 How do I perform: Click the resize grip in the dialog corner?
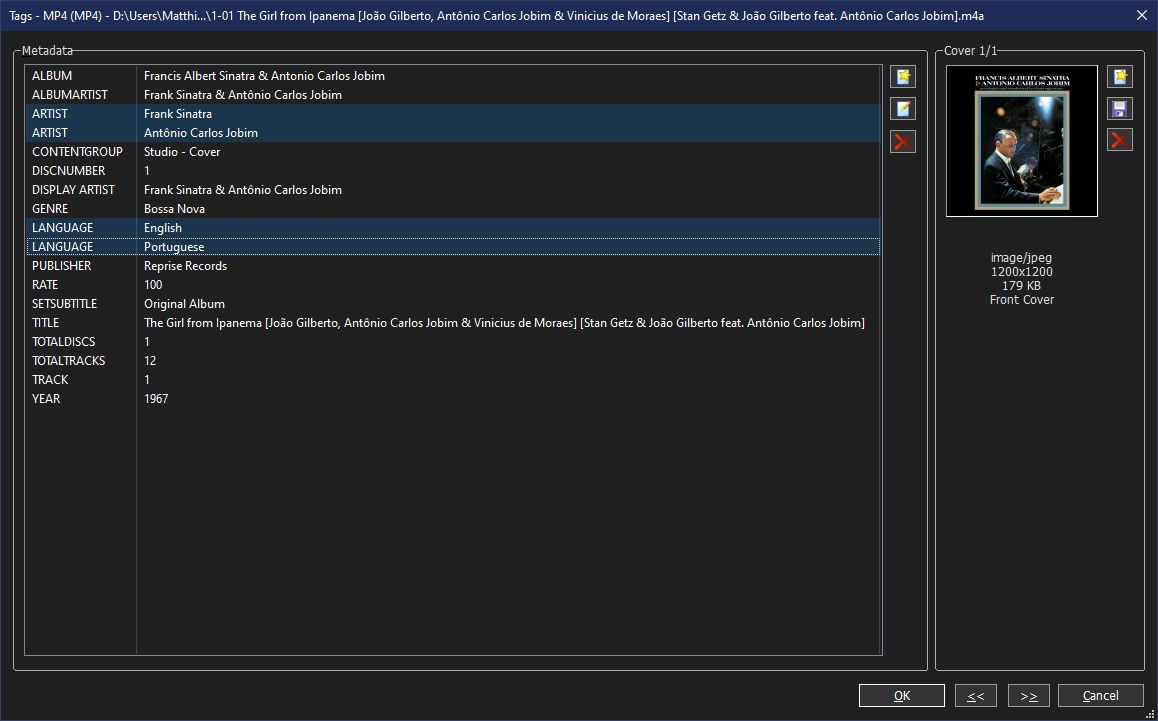pos(1151,714)
